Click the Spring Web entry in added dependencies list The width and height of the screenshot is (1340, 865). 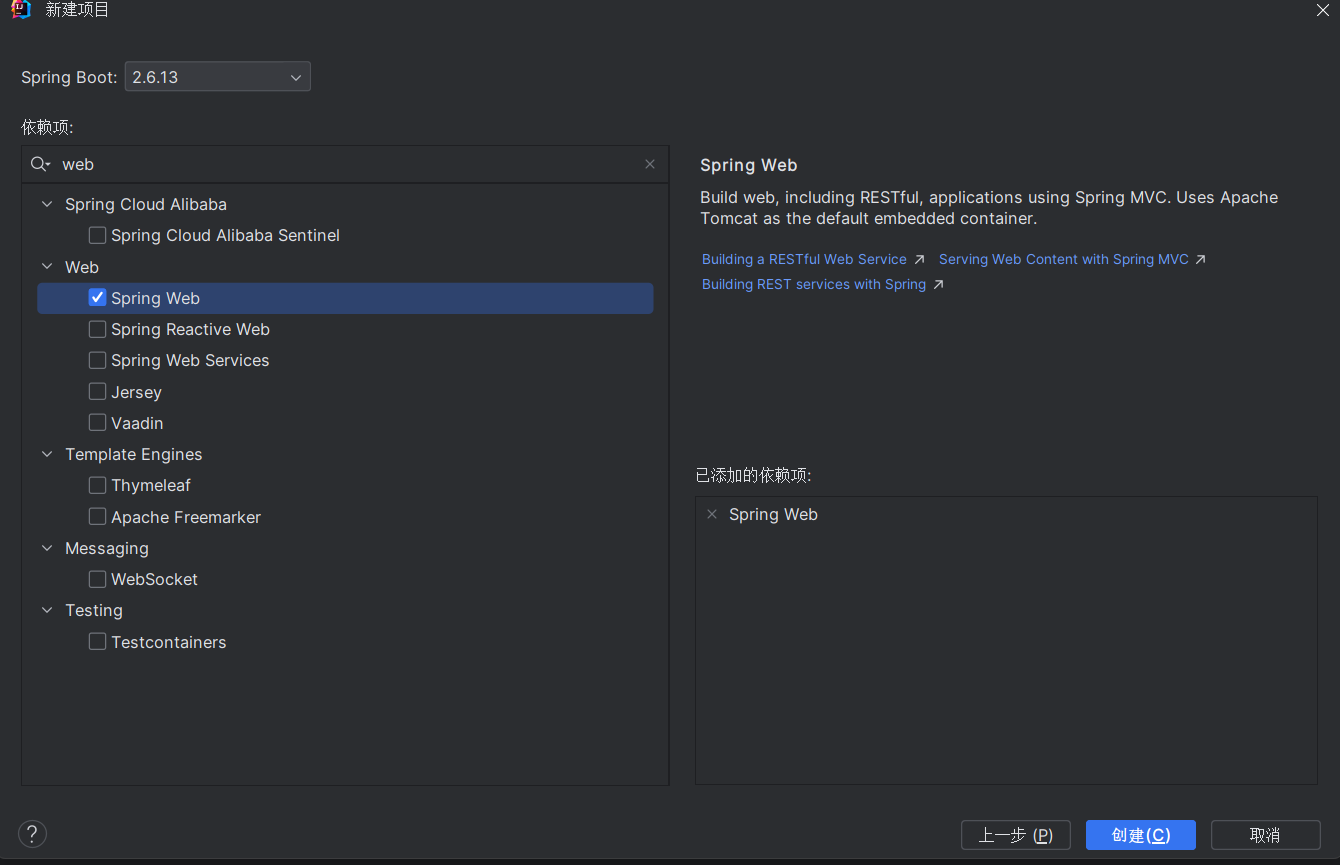(x=773, y=514)
